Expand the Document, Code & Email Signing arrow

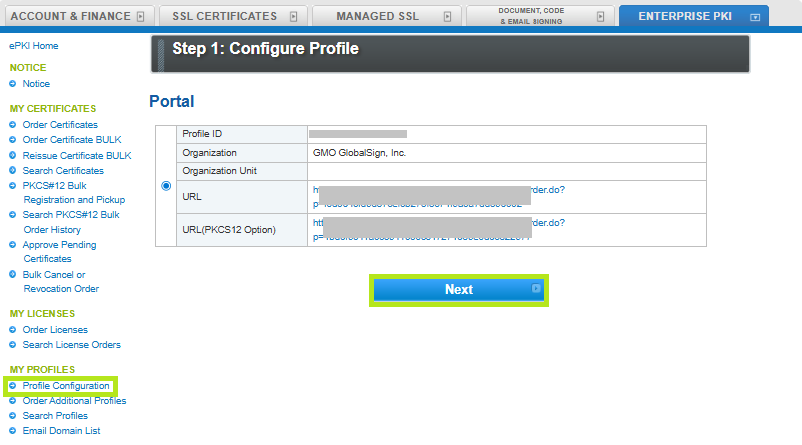(600, 17)
